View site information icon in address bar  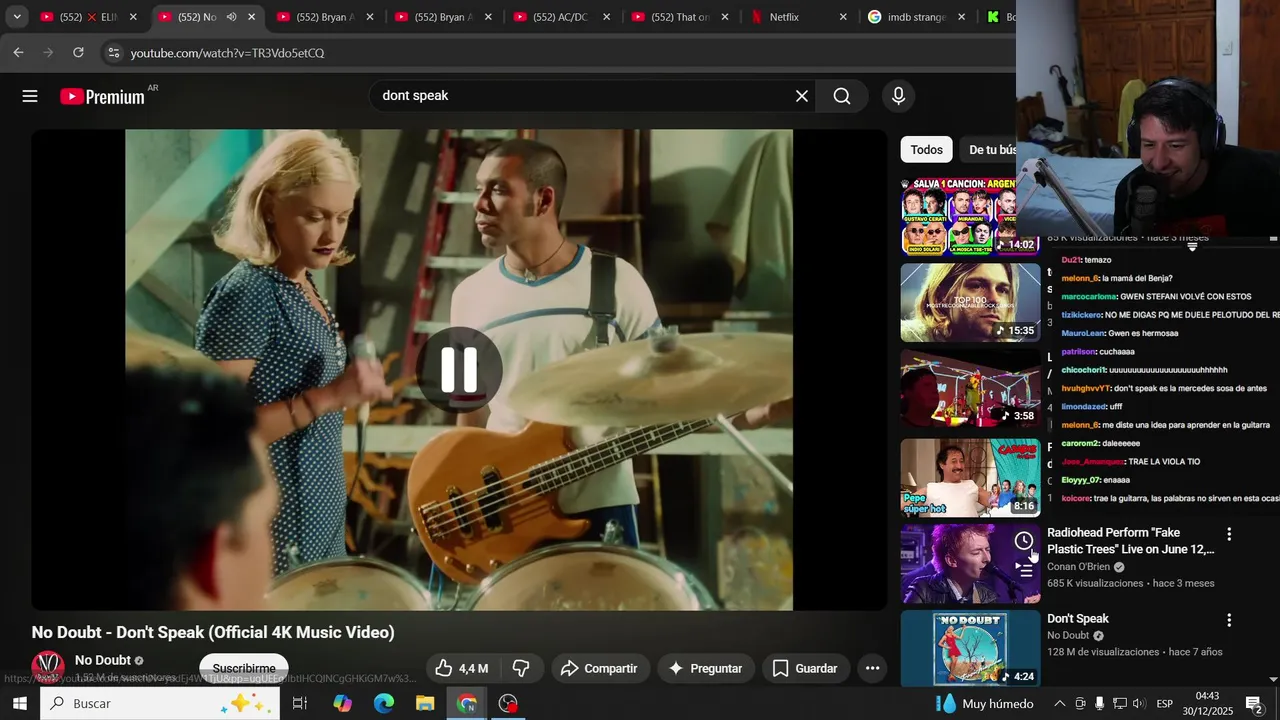pos(113,53)
